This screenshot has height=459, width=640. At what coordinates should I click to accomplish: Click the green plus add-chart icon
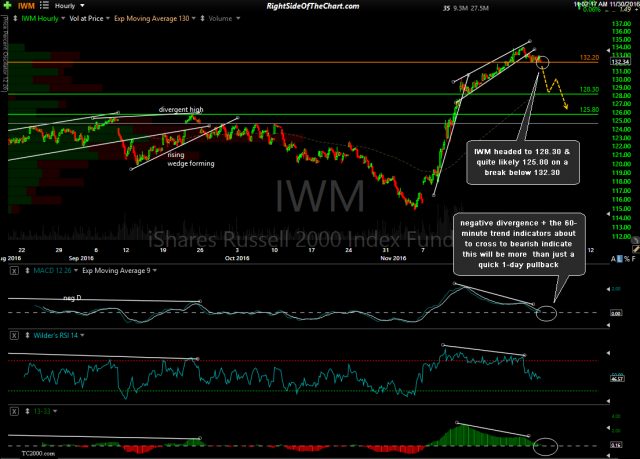coord(7,6)
